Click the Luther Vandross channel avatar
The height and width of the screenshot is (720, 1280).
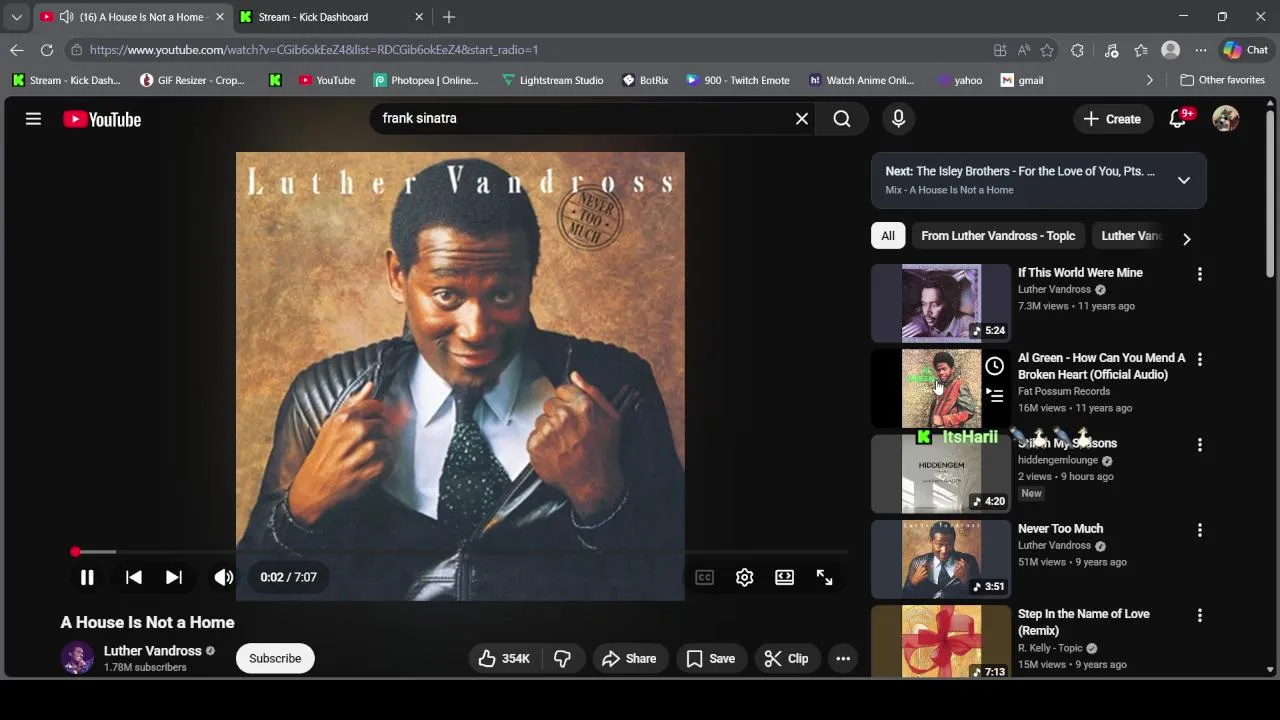[77, 658]
